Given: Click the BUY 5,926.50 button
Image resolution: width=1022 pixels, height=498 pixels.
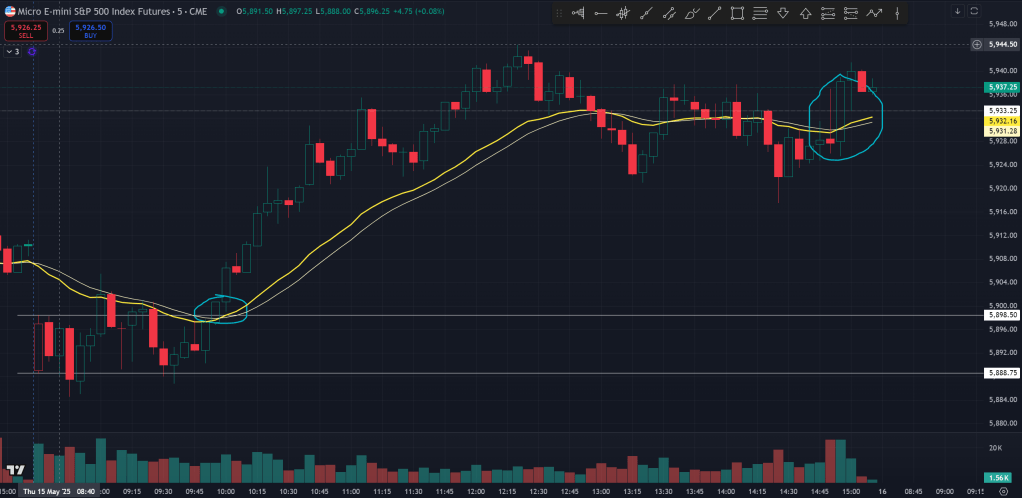Looking at the screenshot, I should pos(91,30).
